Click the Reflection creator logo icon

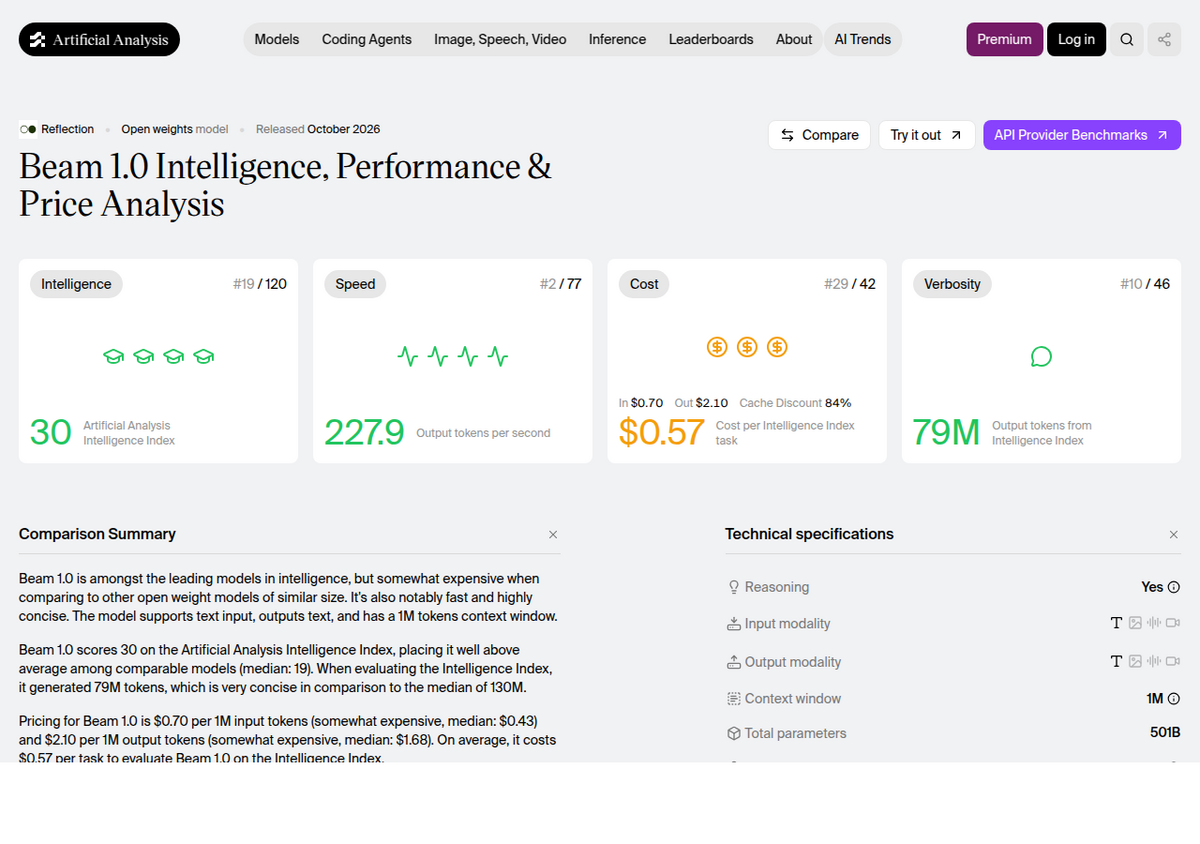point(28,129)
